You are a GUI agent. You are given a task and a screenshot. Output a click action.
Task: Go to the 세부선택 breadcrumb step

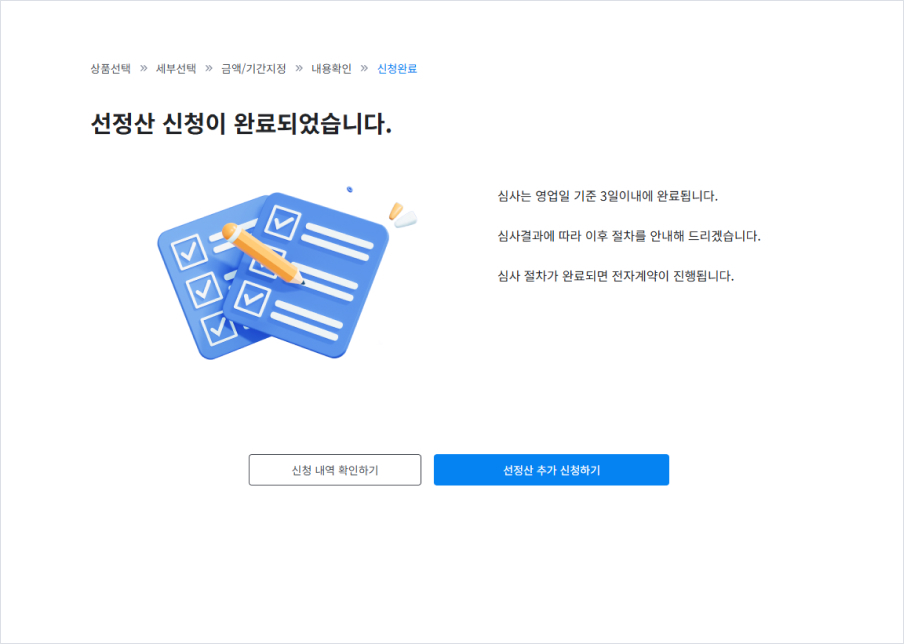176,69
